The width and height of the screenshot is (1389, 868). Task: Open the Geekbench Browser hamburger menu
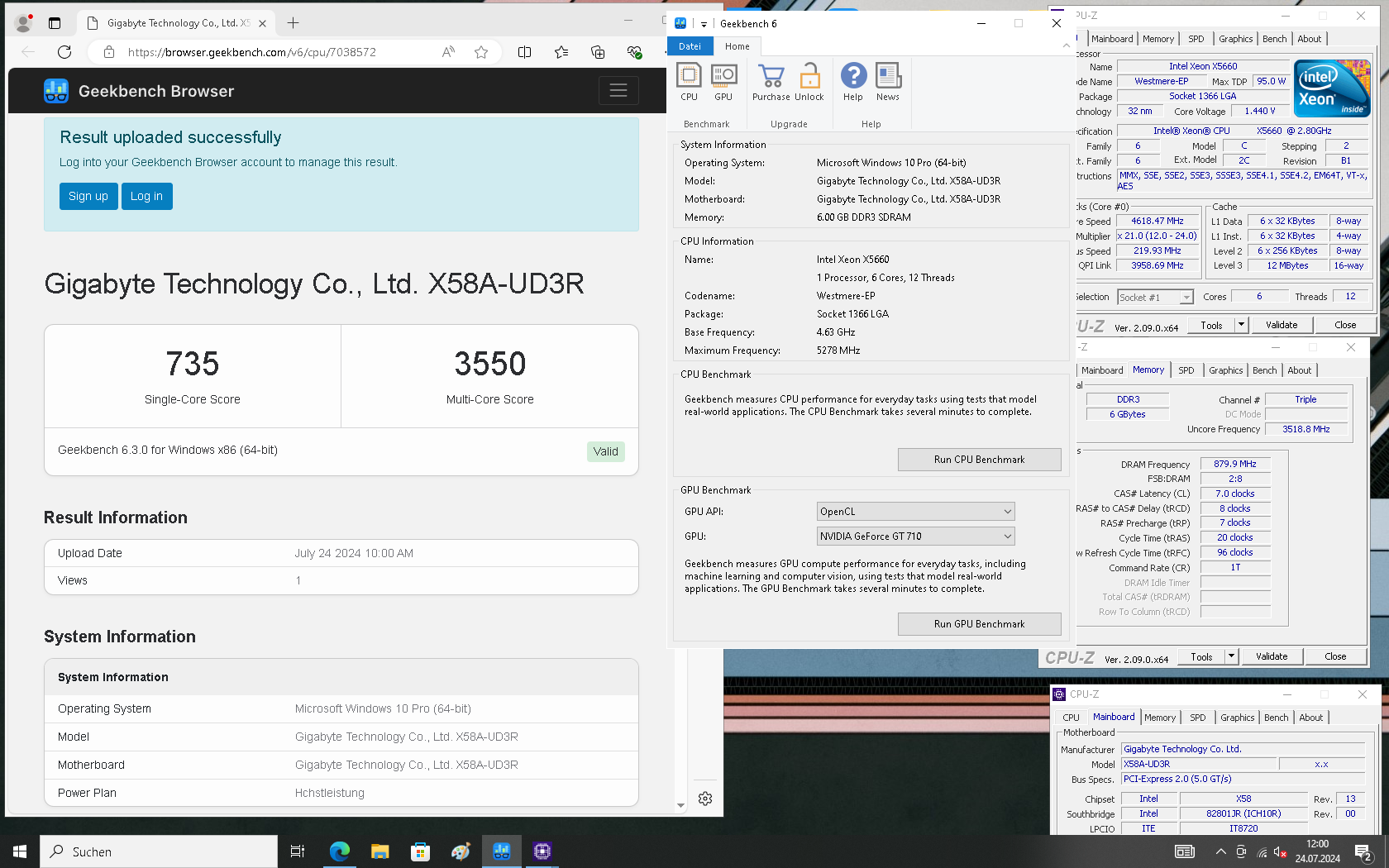pos(618,90)
